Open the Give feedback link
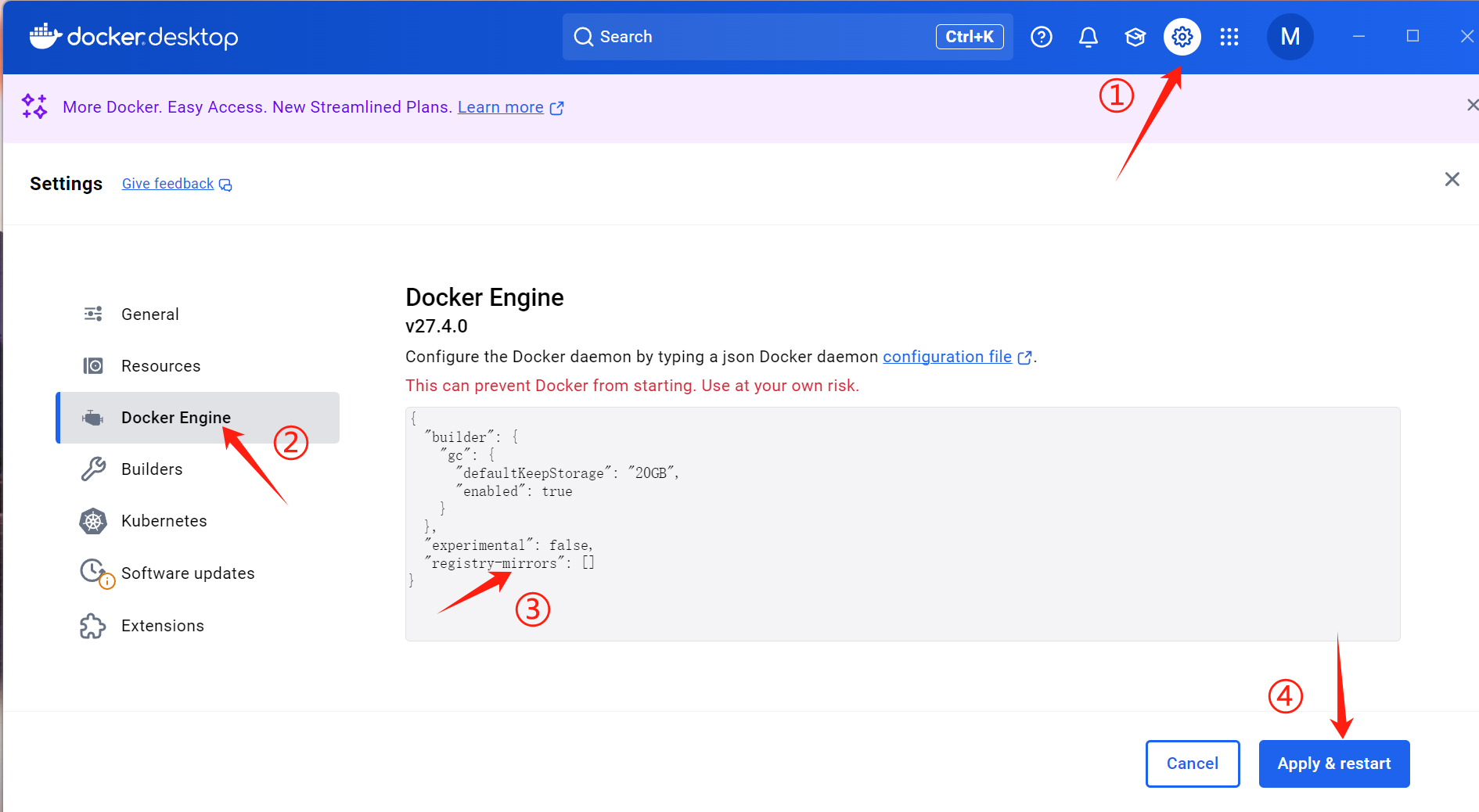 [x=167, y=183]
